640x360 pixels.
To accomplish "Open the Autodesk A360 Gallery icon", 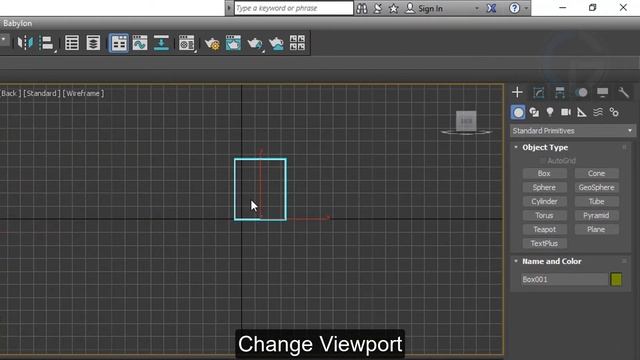I will [297, 43].
